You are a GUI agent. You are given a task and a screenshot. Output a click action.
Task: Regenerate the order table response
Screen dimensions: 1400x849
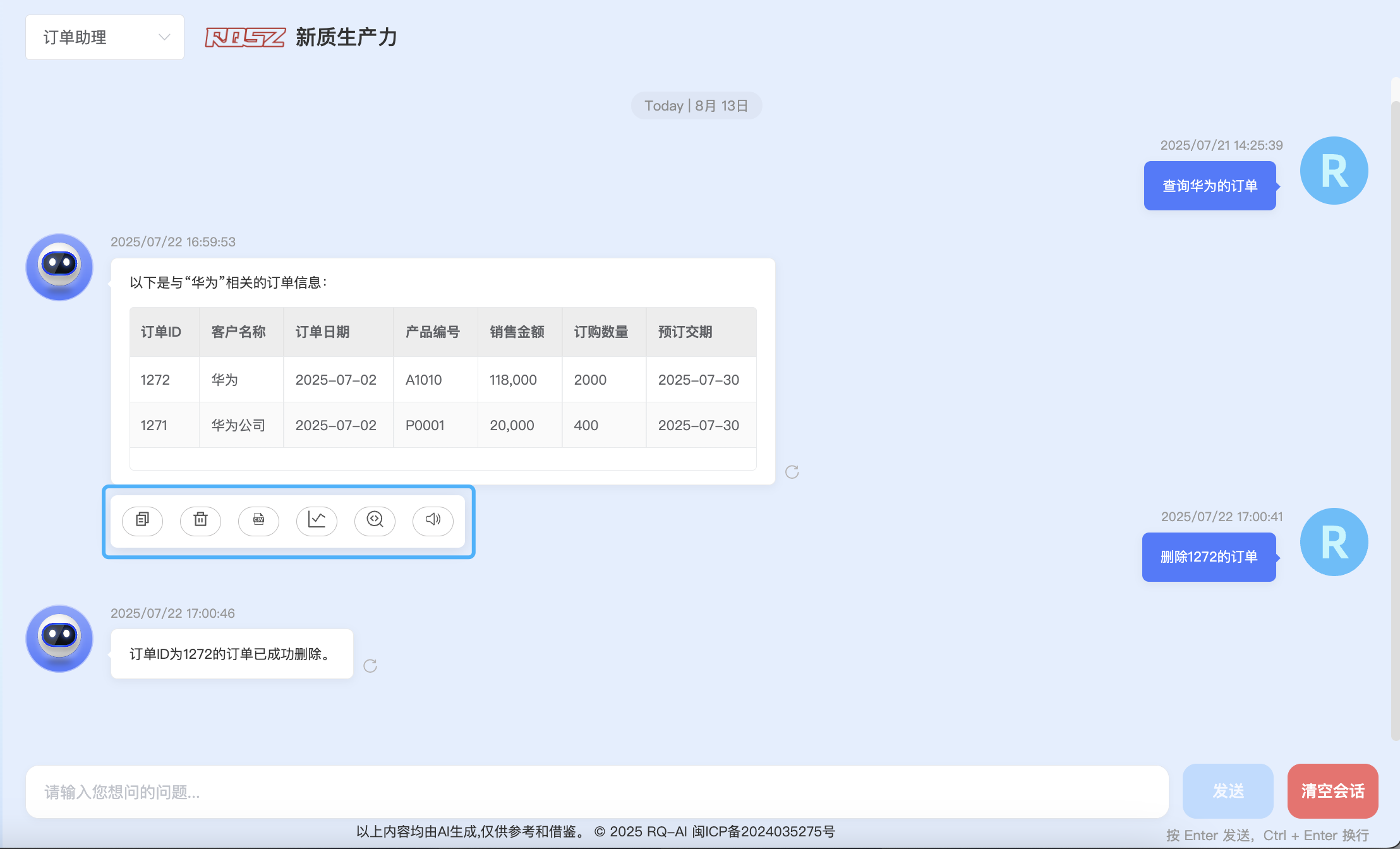tap(792, 472)
